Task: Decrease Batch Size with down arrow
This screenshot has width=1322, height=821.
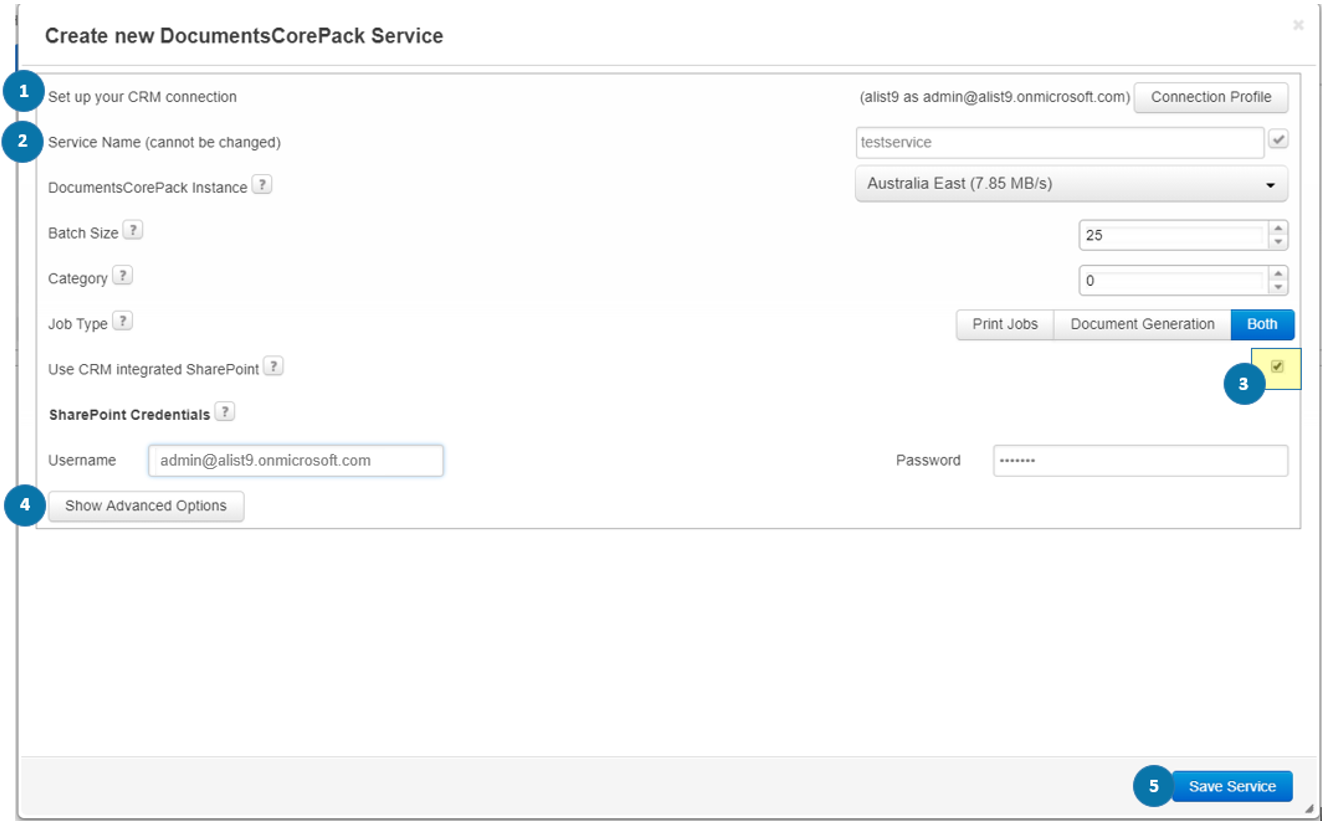Action: pos(1277,242)
